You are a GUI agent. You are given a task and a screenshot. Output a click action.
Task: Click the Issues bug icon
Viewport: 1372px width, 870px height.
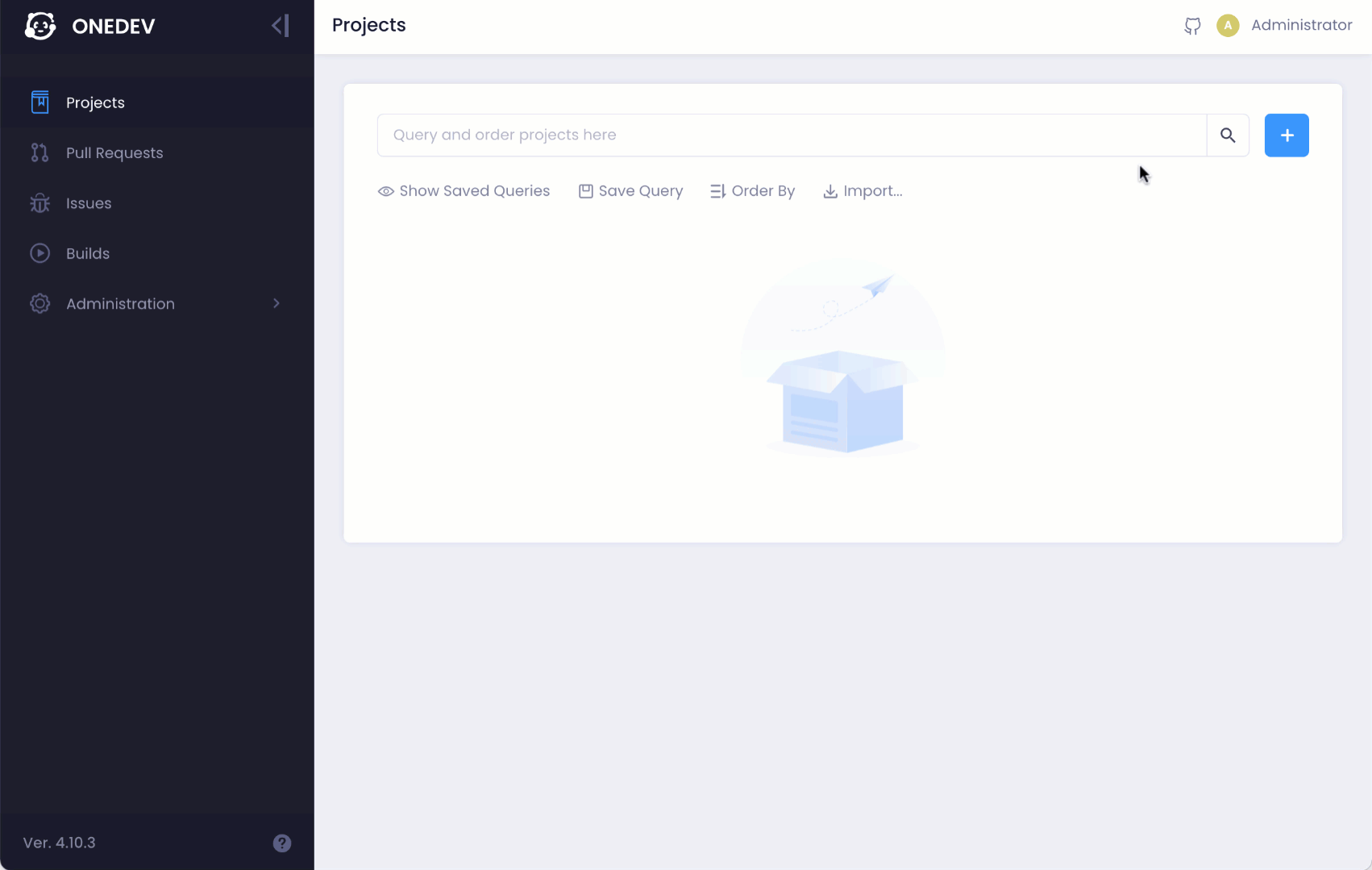pos(39,203)
